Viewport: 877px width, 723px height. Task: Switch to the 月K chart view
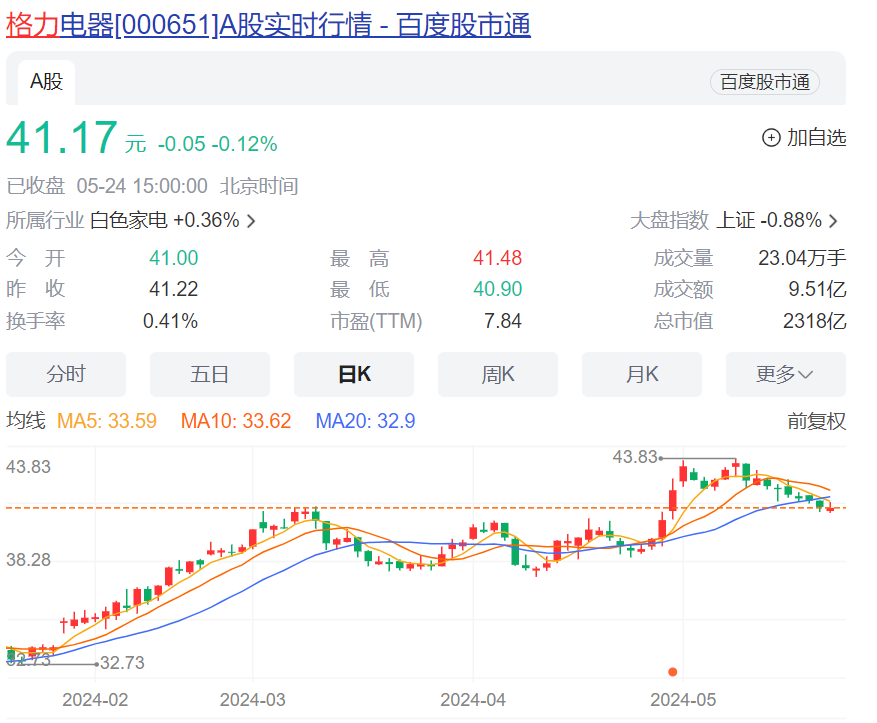642,374
